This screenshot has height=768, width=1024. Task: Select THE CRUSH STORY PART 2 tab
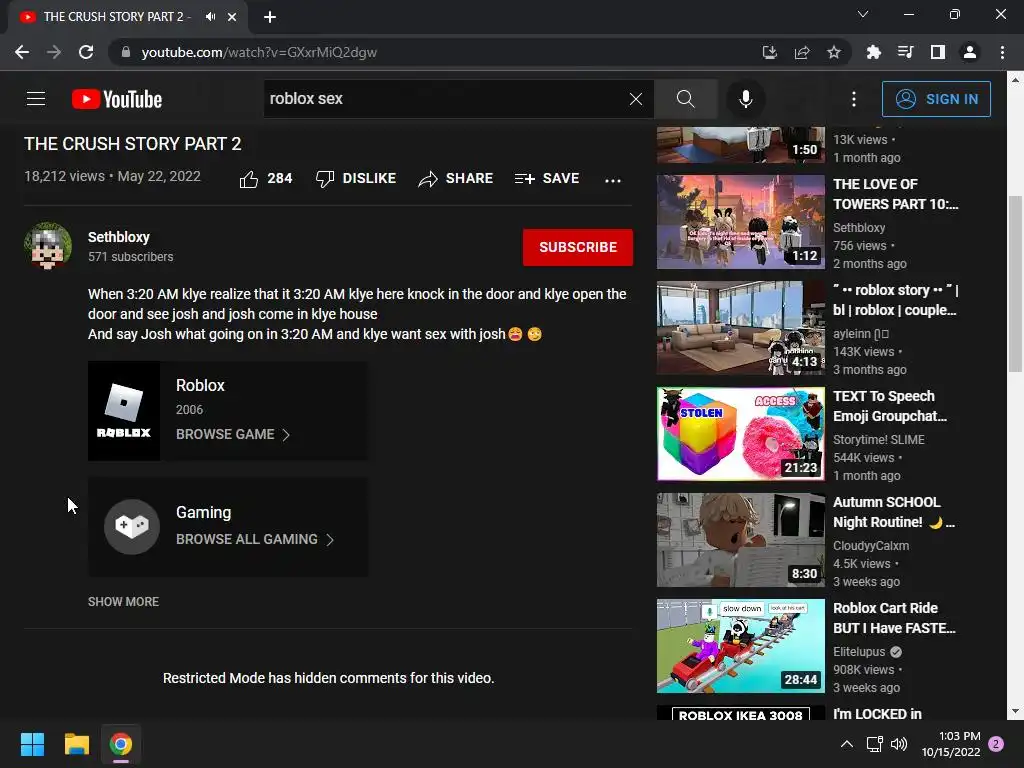(x=128, y=17)
